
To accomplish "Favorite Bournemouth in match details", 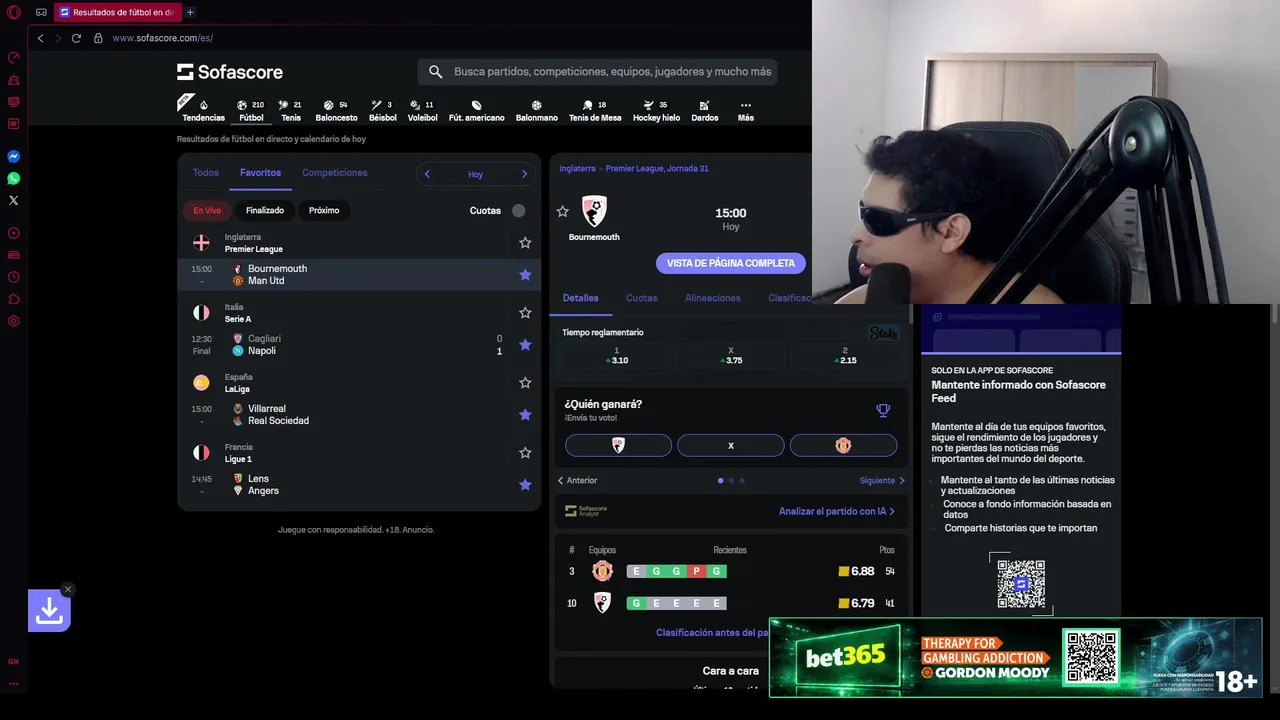I will [562, 212].
